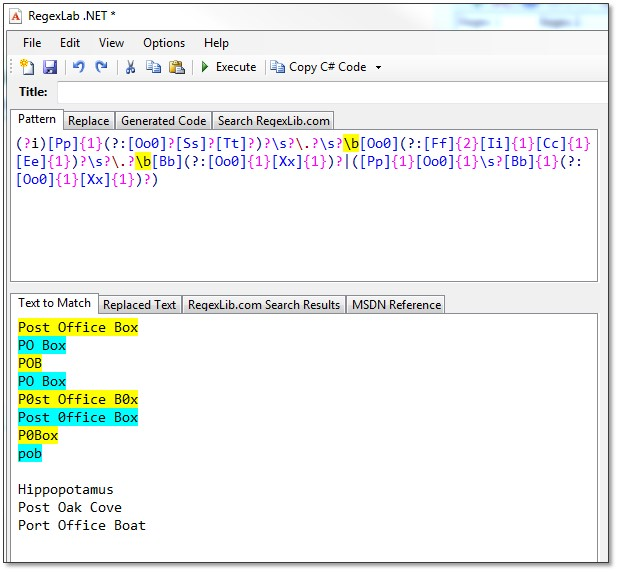
Task: Click the Paste clipboard icon
Action: click(177, 67)
